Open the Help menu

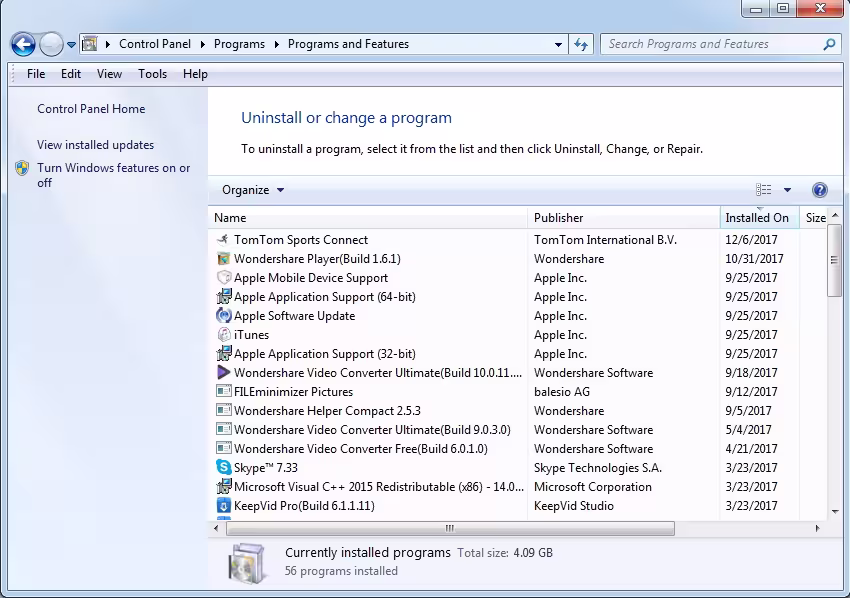pos(195,74)
